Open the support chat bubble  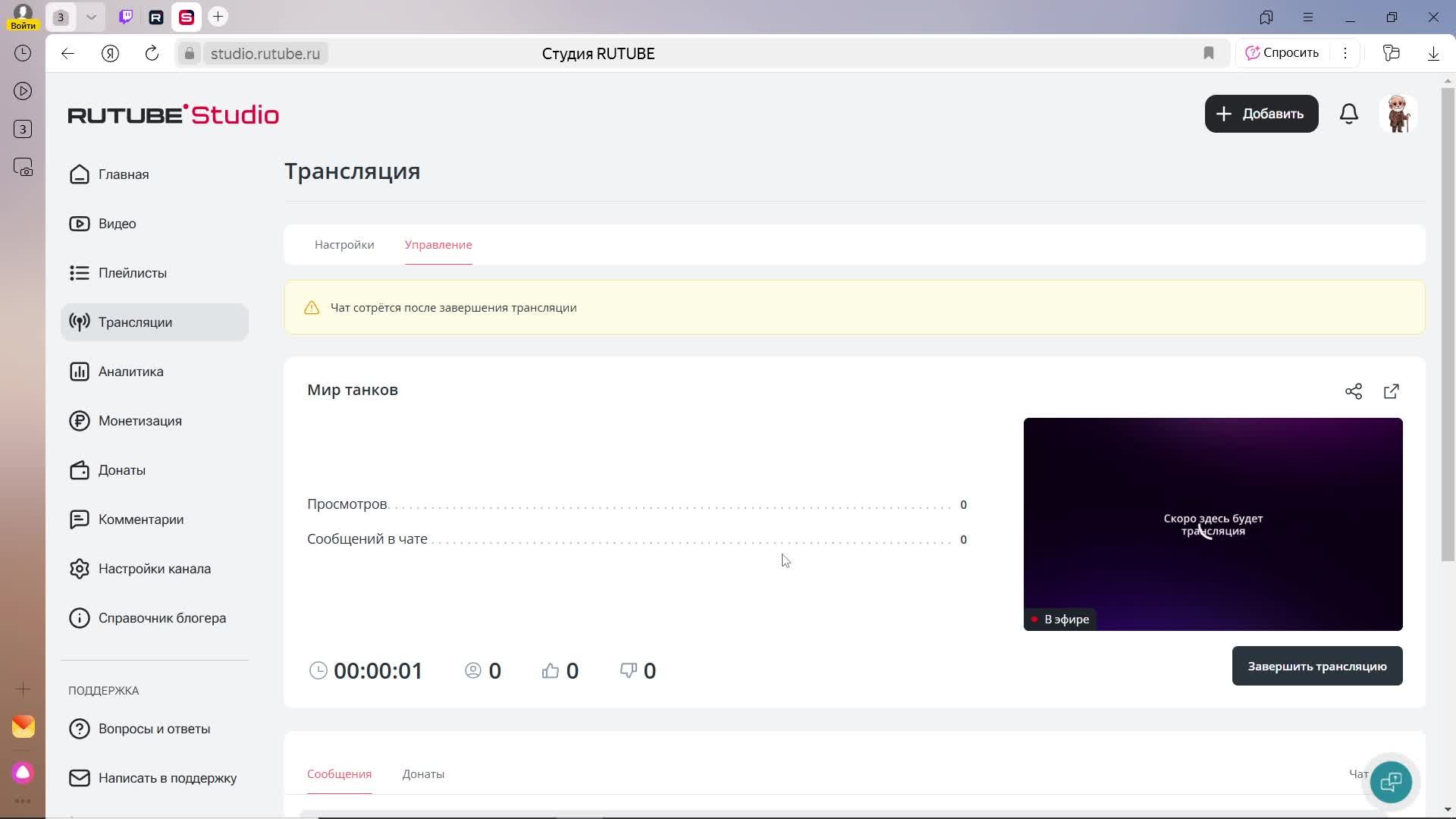tap(1391, 782)
